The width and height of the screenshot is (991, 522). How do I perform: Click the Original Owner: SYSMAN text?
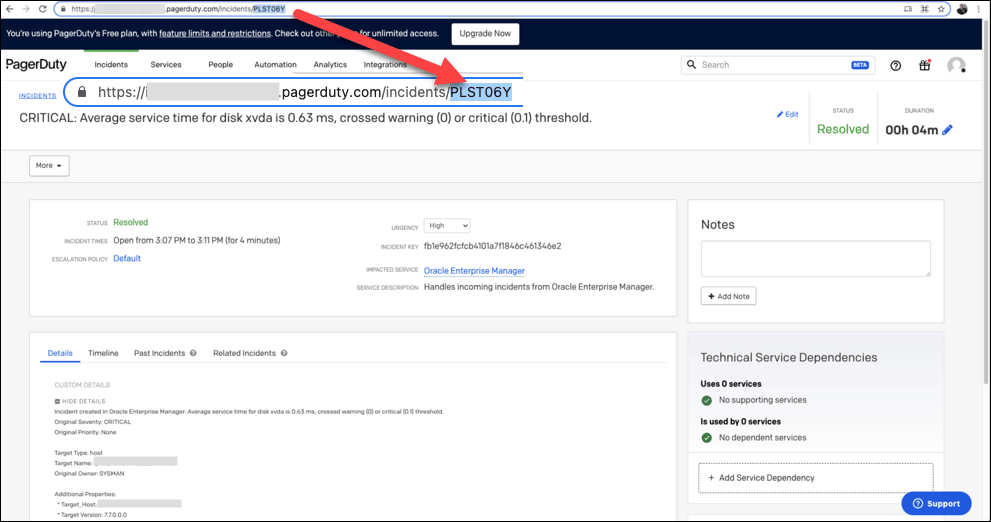(x=89, y=473)
